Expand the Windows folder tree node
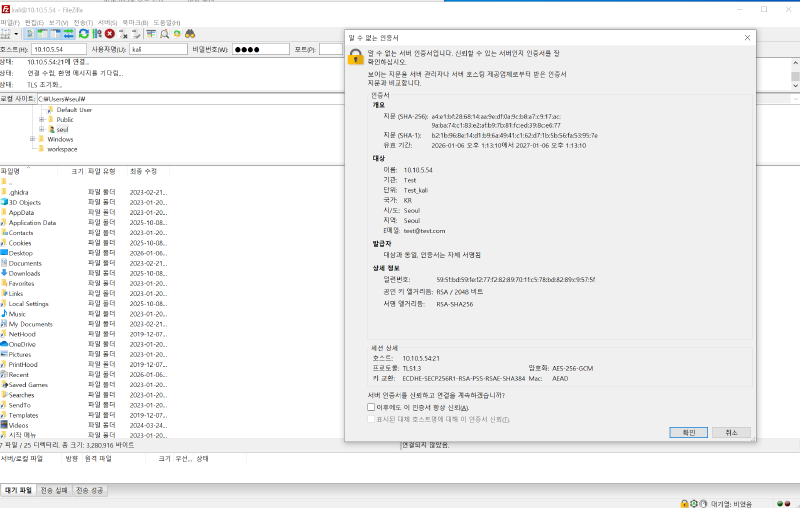The width and height of the screenshot is (800, 508). pyautogui.click(x=31, y=139)
